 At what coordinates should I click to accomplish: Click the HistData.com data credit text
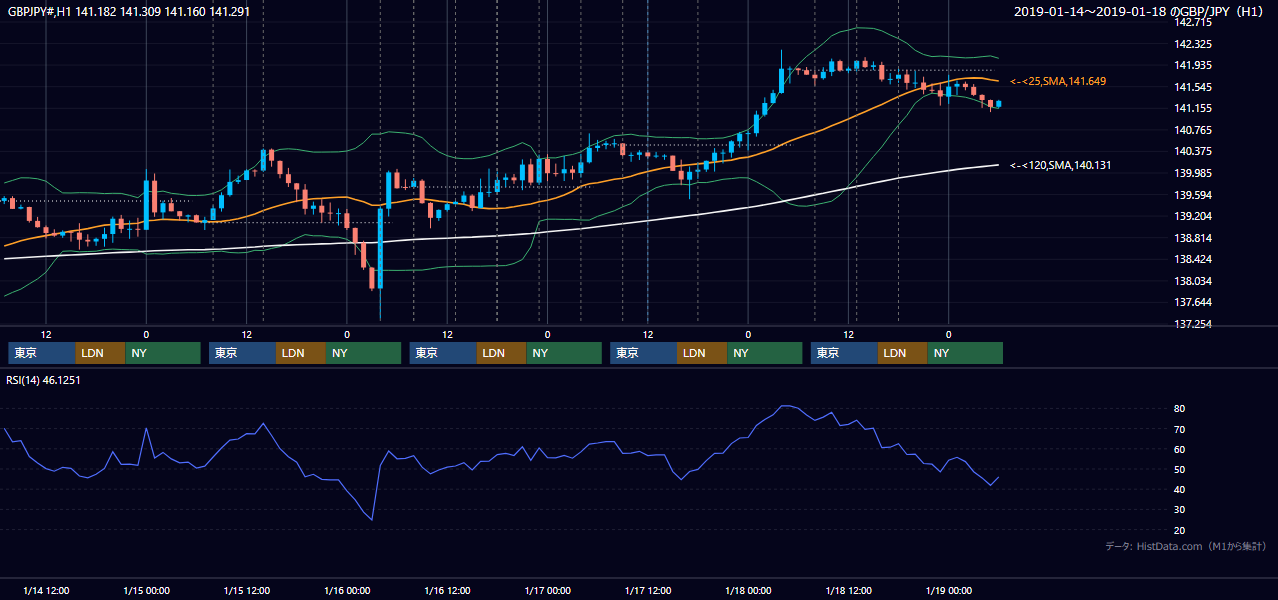(1186, 546)
